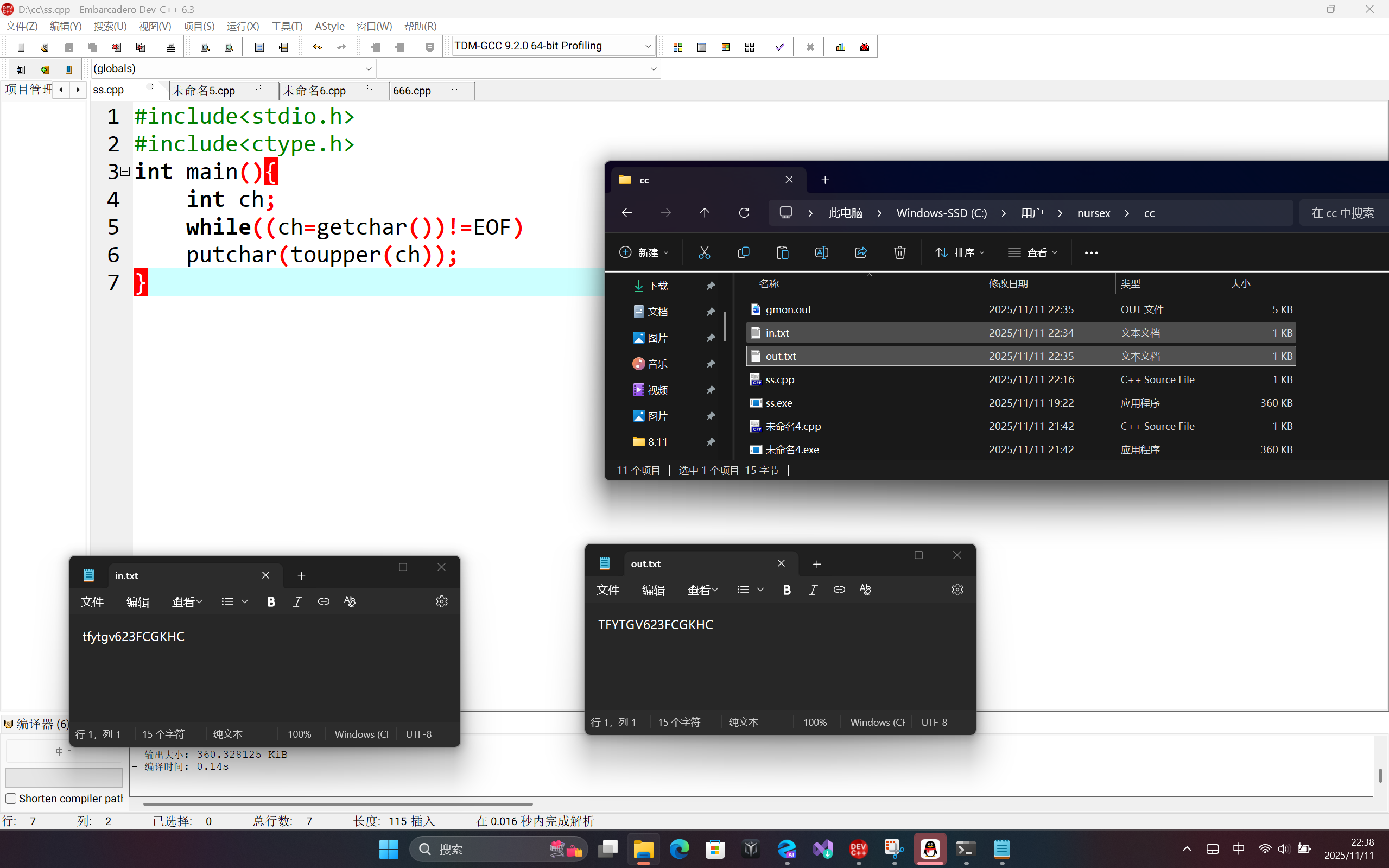
Task: Collapse the main function fold marker
Action: pos(125,171)
